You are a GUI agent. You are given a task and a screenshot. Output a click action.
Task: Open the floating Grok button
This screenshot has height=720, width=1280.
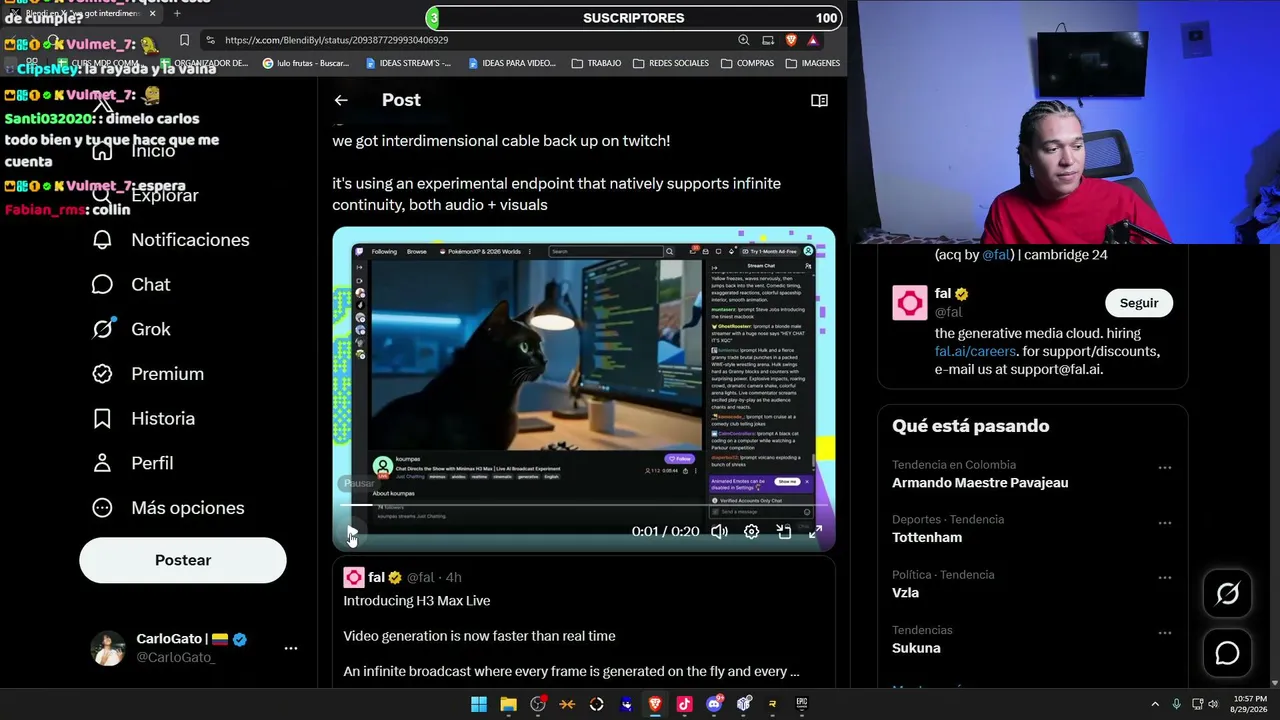[1227, 594]
